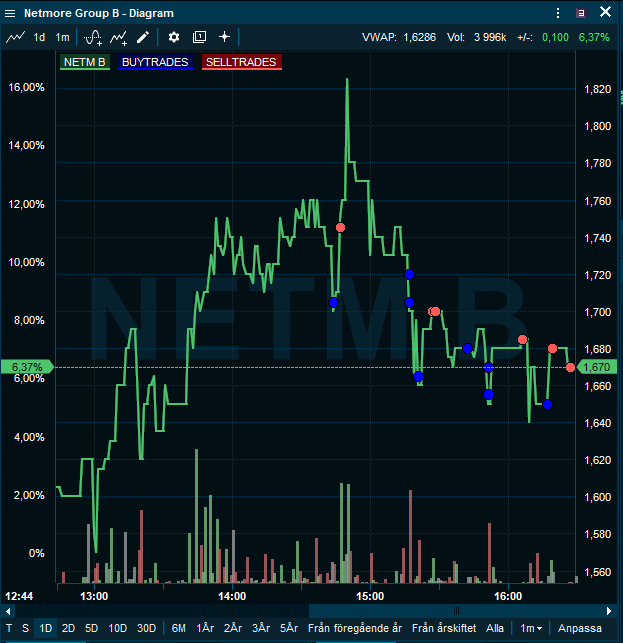Click the right scroll arrow
Viewport: 623px width, 643px height.
(609, 611)
